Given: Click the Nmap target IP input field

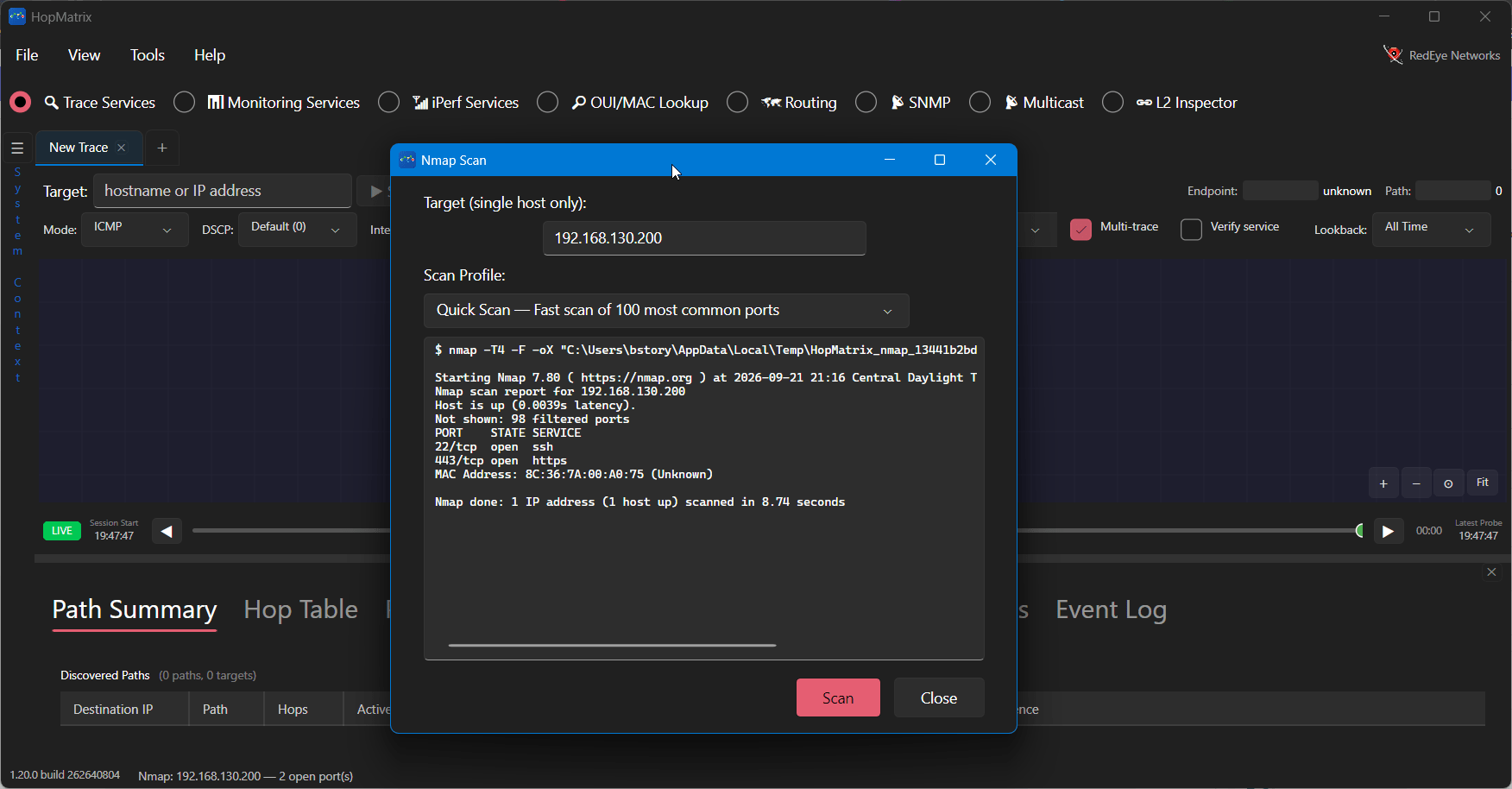Looking at the screenshot, I should pyautogui.click(x=704, y=238).
